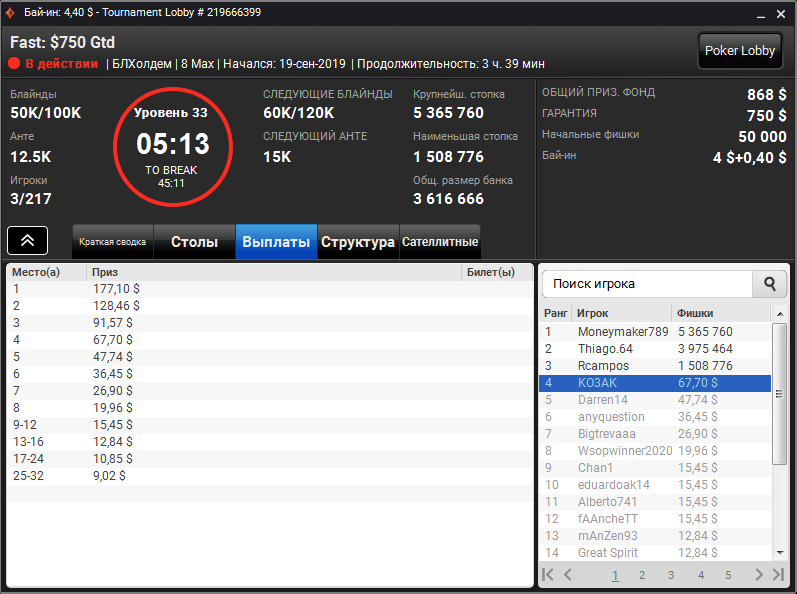Go to first page of player list
The height and width of the screenshot is (594, 797).
click(x=547, y=575)
